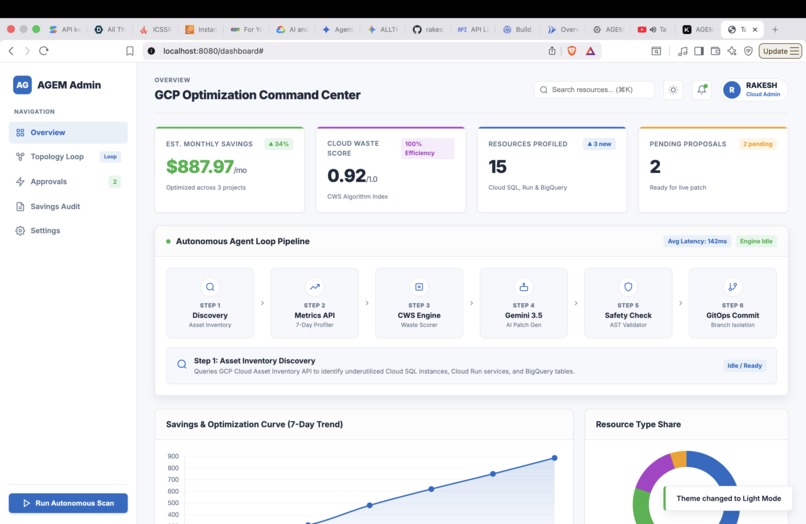Screen dimensions: 806x524
Task: Go to Approvals page
Action: point(68,182)
